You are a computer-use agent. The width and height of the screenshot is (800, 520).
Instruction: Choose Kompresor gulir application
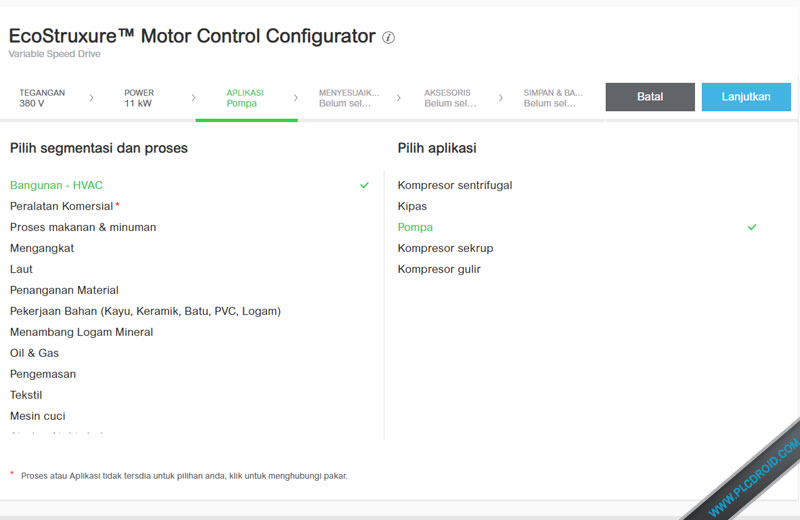coord(439,269)
